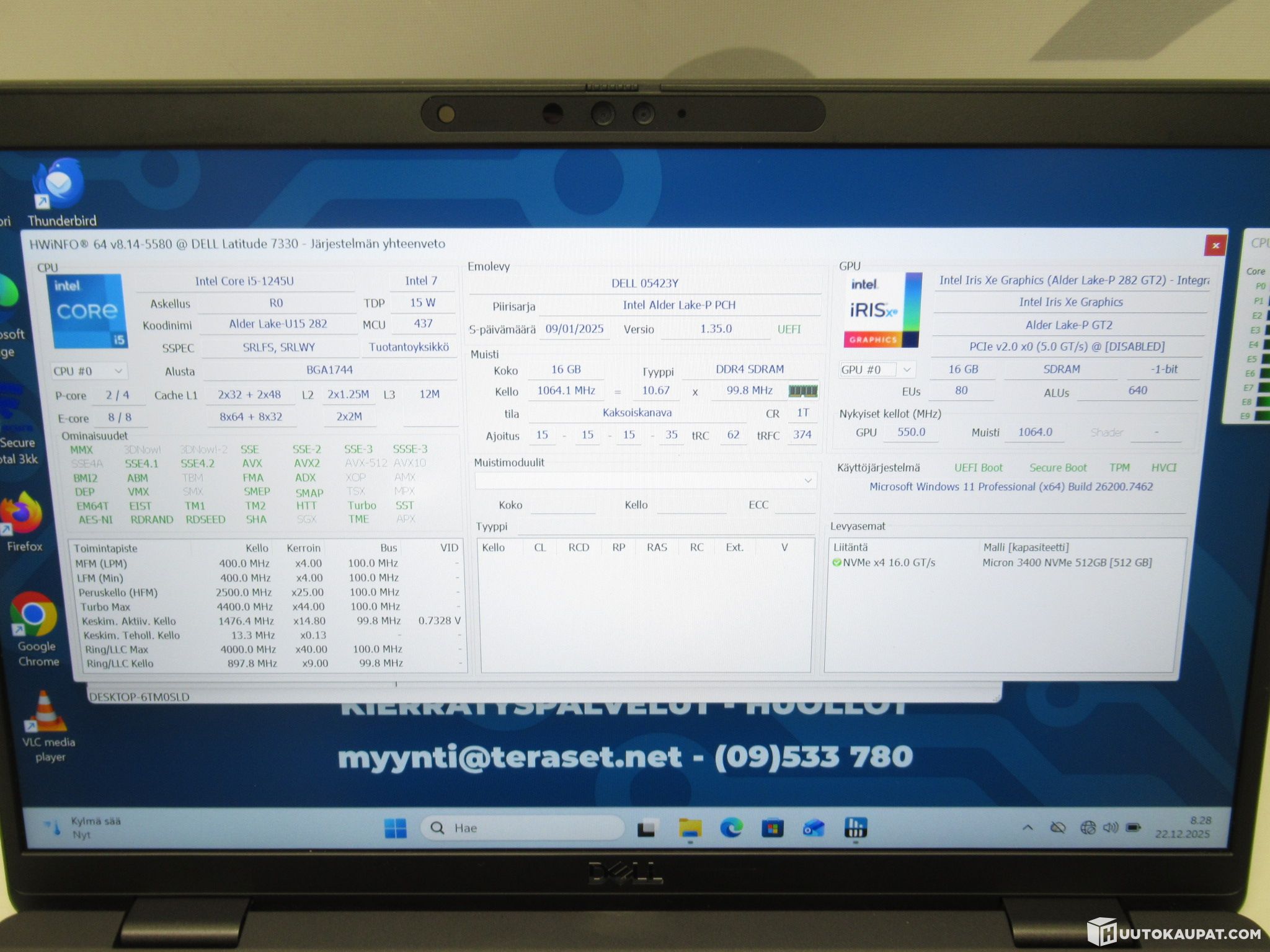Launch VLC media player from desktop

(x=47, y=726)
